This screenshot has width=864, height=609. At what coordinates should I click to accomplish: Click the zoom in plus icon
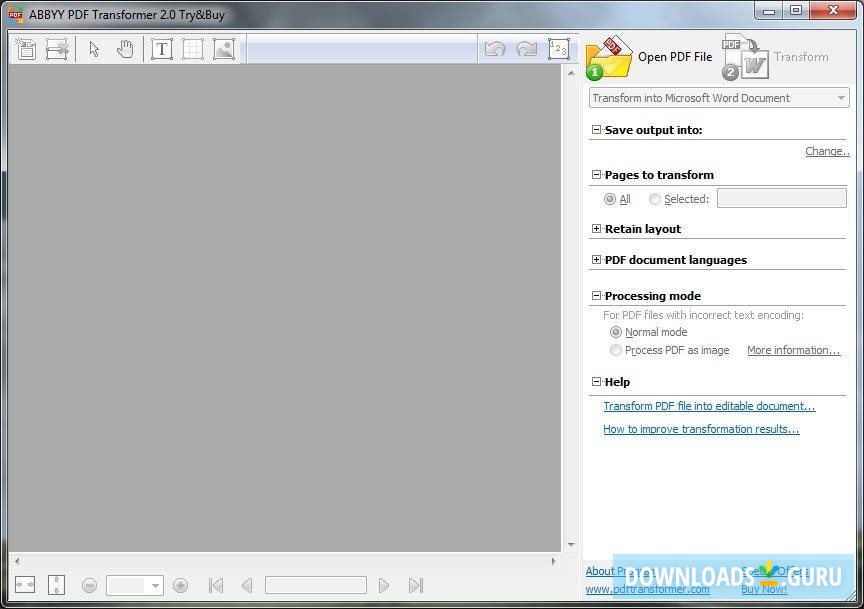(180, 585)
